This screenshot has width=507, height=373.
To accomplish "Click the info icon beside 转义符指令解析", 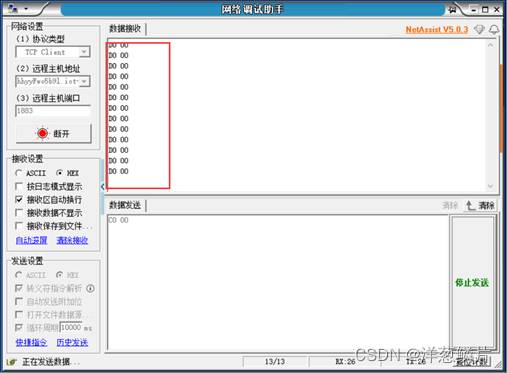I will tap(90, 288).
